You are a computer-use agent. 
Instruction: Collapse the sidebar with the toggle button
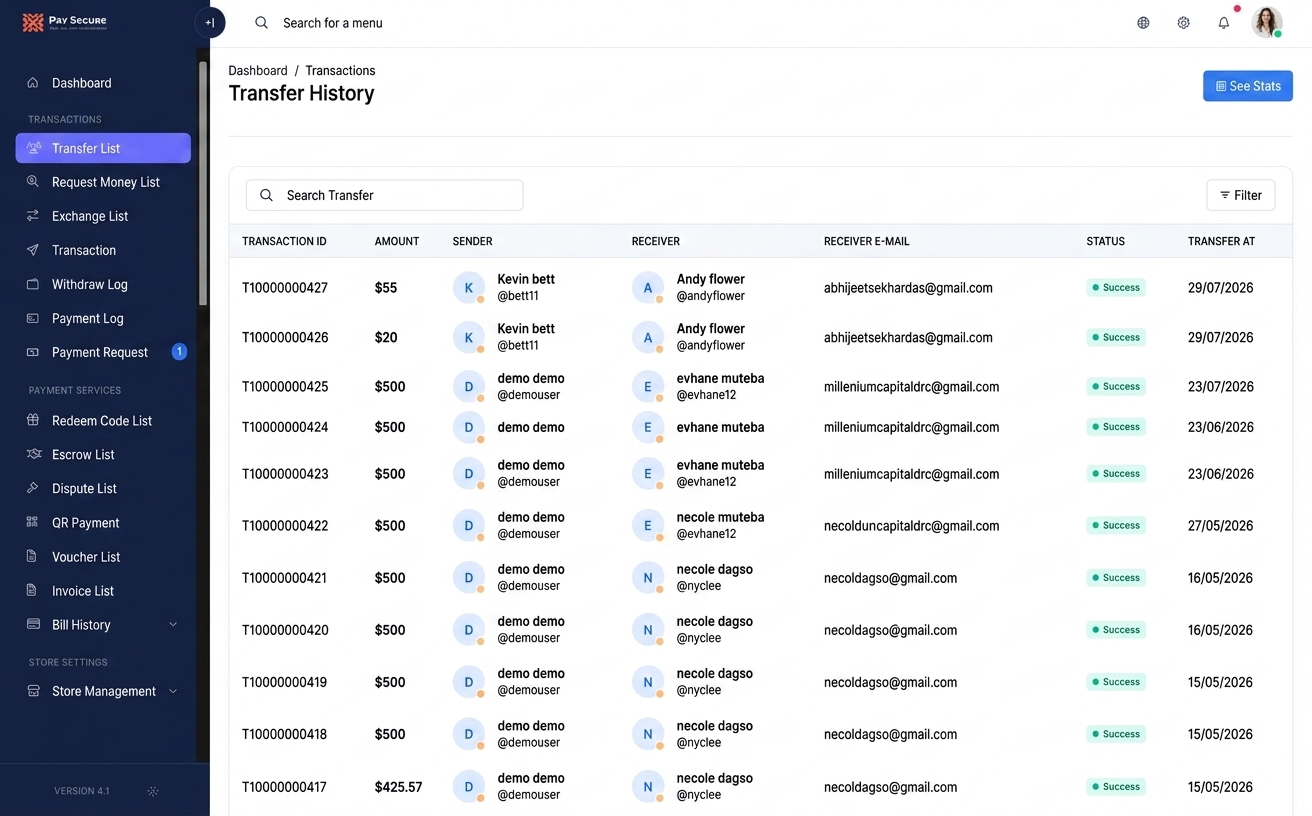210,22
